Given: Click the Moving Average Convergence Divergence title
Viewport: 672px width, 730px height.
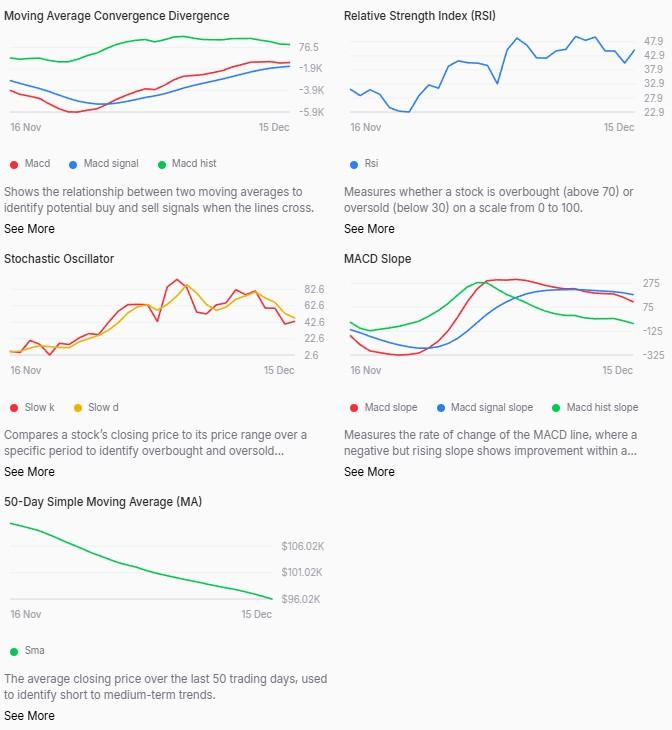Looking at the screenshot, I should (x=116, y=16).
